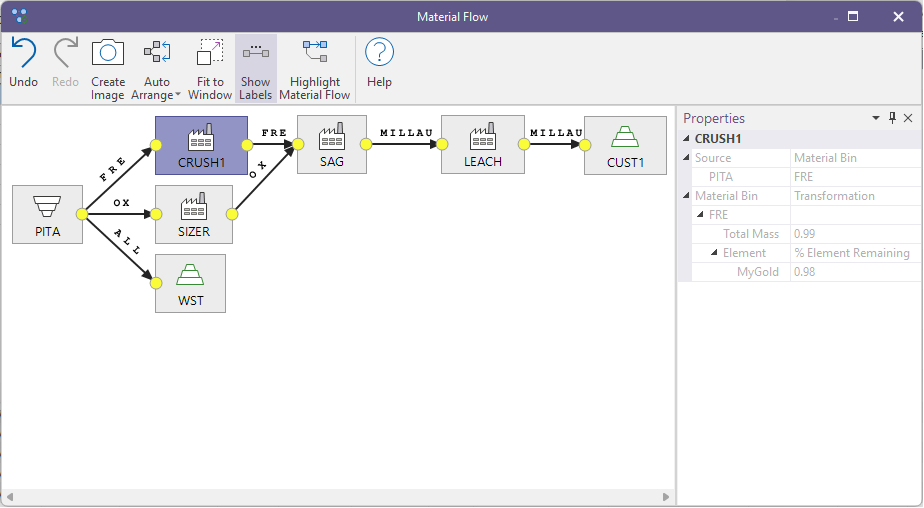Click the ALL label on PITA to WST arrow

click(127, 242)
